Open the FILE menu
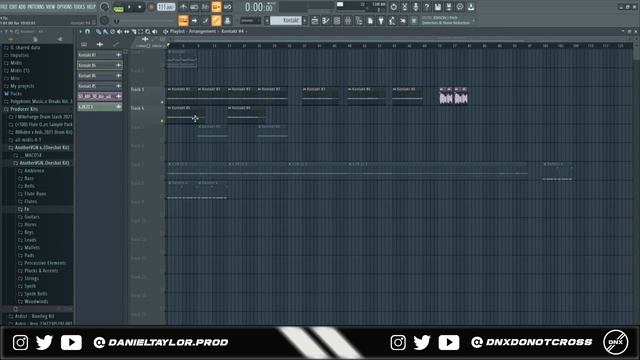The height and width of the screenshot is (360, 640). tap(4, 7)
